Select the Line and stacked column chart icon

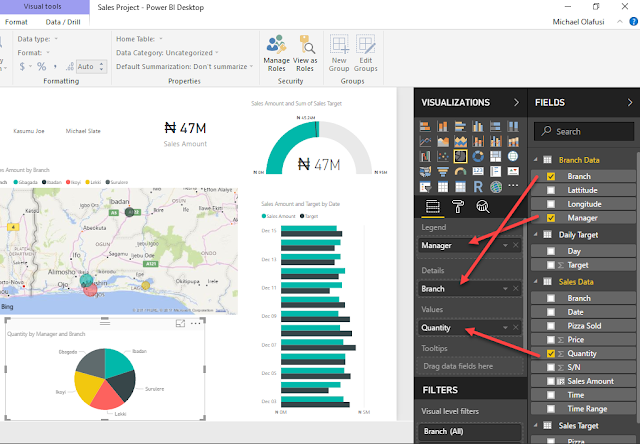tap(478, 142)
